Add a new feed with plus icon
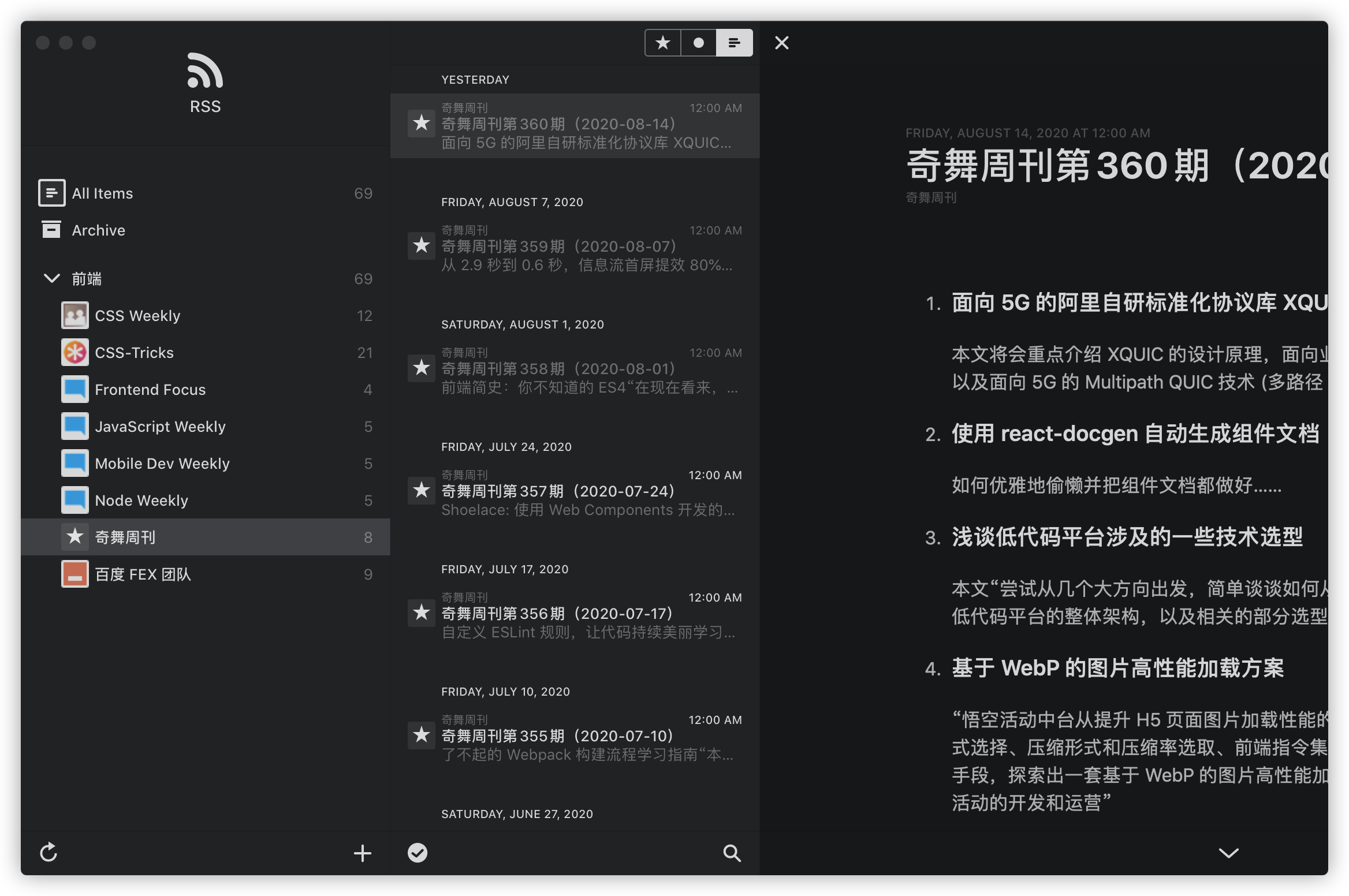This screenshot has height=896, width=1349. (x=362, y=853)
